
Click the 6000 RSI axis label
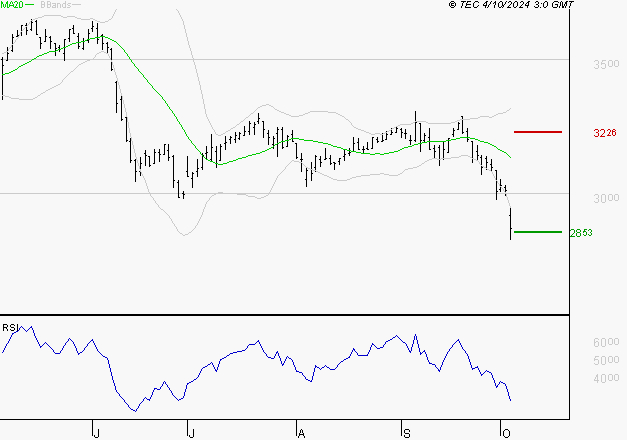(x=606, y=342)
